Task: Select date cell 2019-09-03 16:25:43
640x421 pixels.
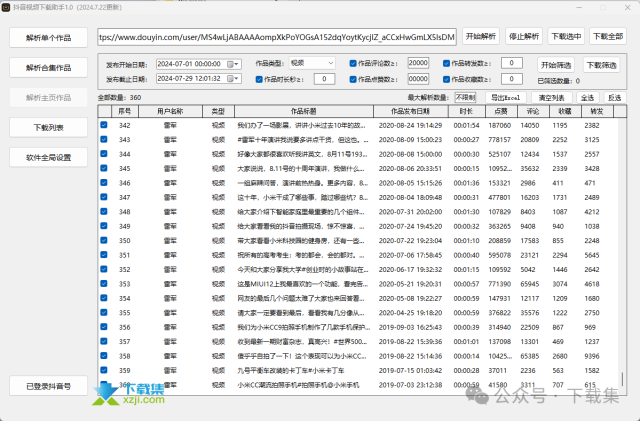Action: pyautogui.click(x=410, y=327)
